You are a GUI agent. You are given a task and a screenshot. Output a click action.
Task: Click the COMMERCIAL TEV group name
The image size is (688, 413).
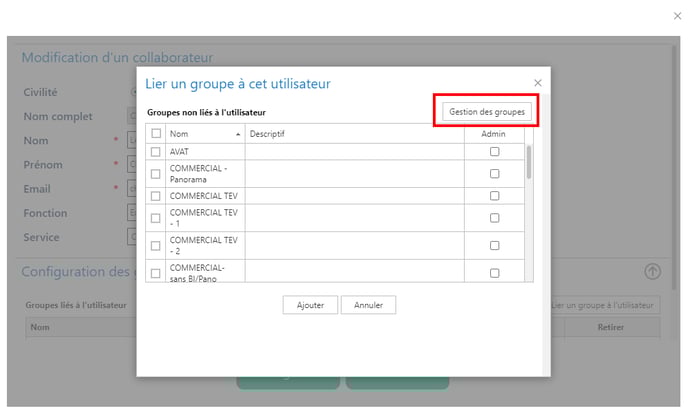[204, 196]
